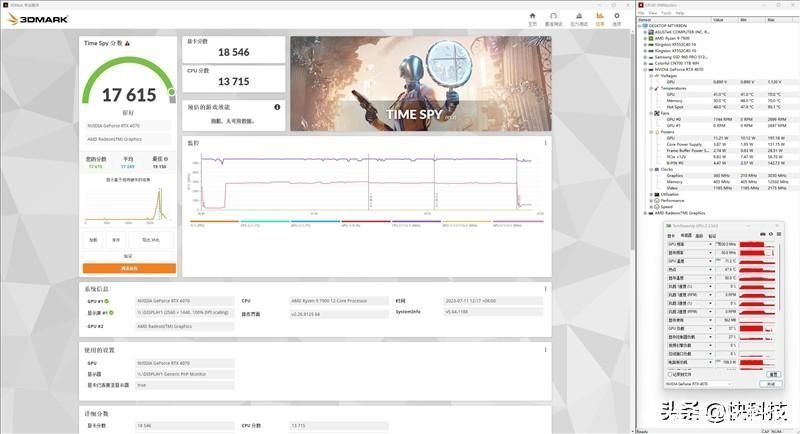This screenshot has width=800, height=434.
Task: Toggle the cyan legend item under the graph
Action: coord(265,221)
